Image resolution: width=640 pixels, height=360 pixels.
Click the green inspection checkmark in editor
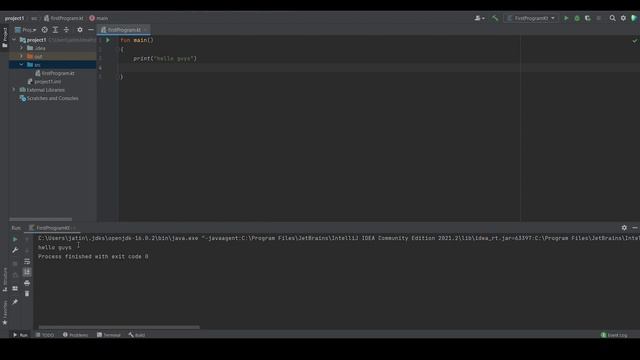pos(635,41)
